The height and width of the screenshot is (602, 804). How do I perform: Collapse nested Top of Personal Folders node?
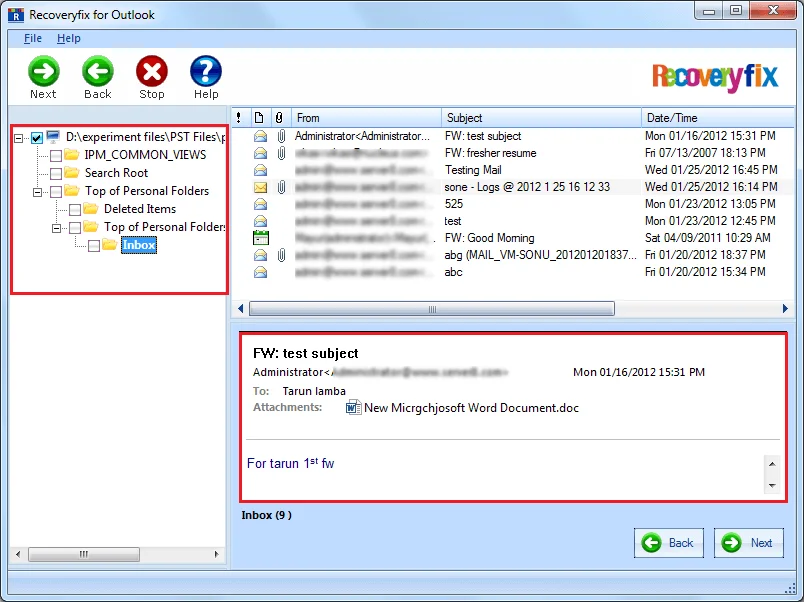56,228
